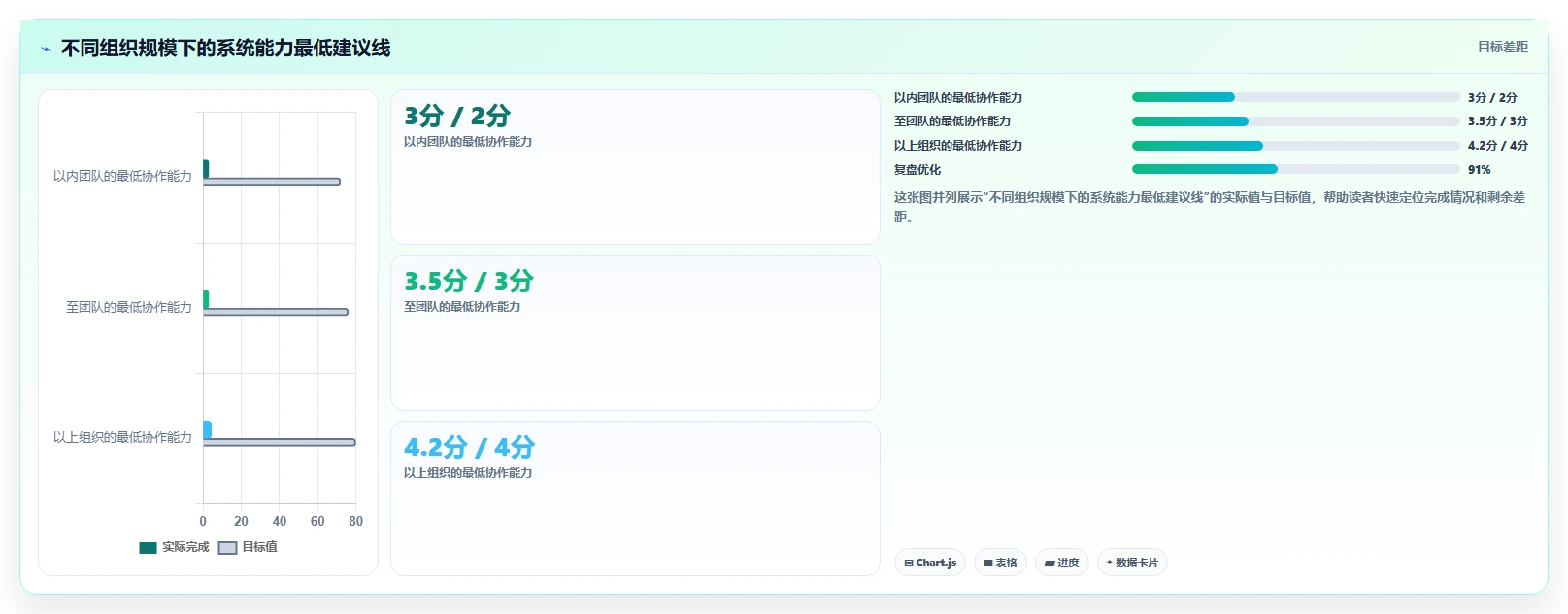Viewport: 1568px width, 614px height.
Task: Click the 复盘优化 progress label
Action: pyautogui.click(x=917, y=170)
